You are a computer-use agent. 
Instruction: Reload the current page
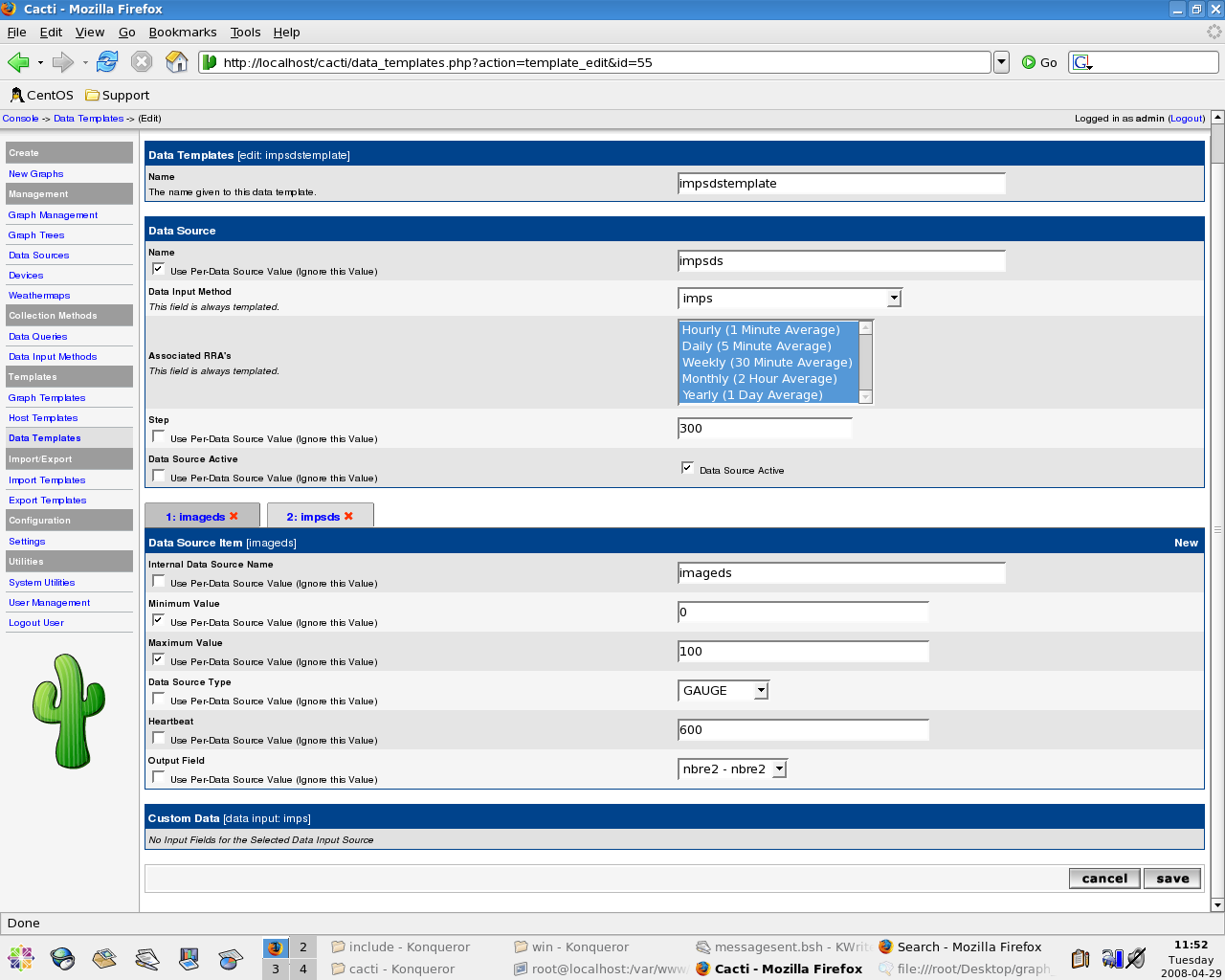107,62
